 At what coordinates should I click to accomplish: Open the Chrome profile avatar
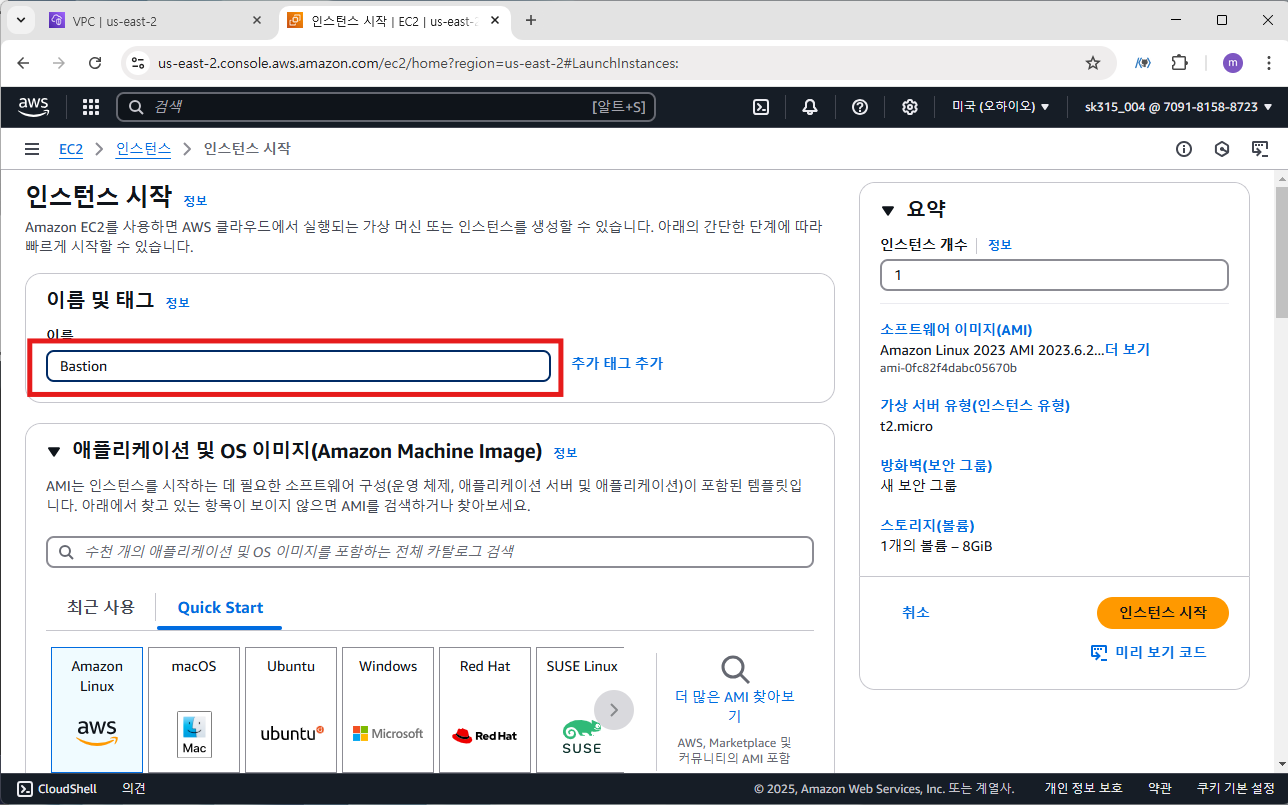[x=1233, y=63]
